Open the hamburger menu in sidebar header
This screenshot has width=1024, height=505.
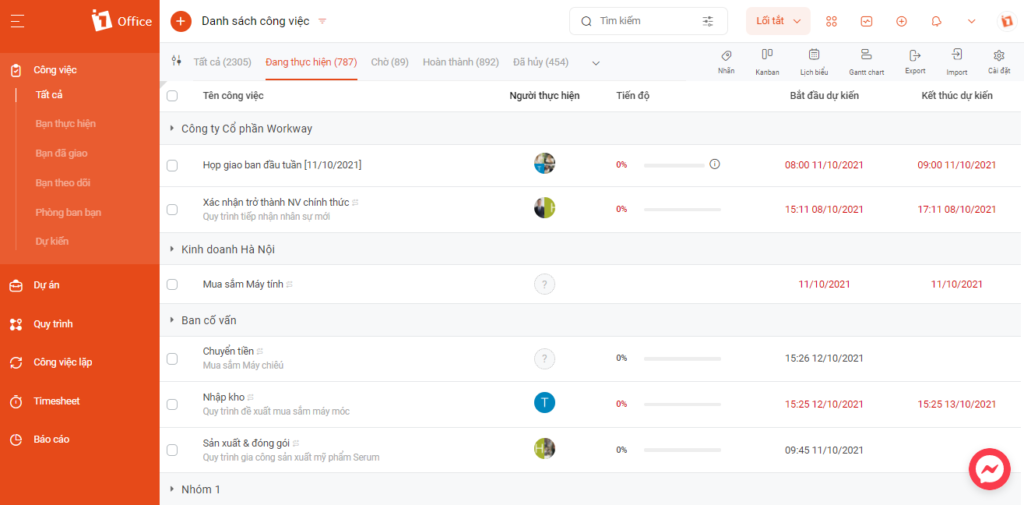18,22
